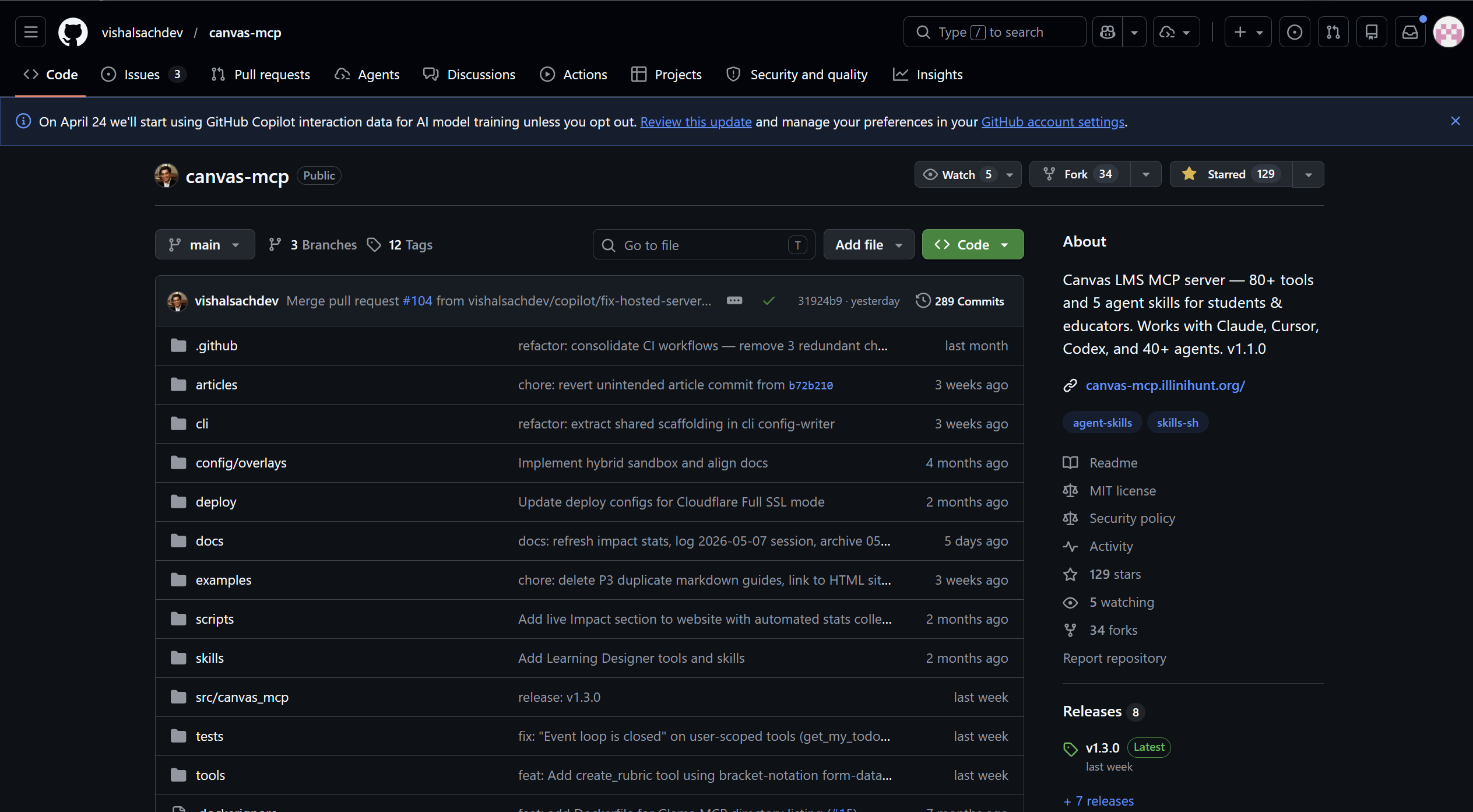This screenshot has width=1473, height=812.
Task: Open the Agents tab
Action: (x=367, y=75)
